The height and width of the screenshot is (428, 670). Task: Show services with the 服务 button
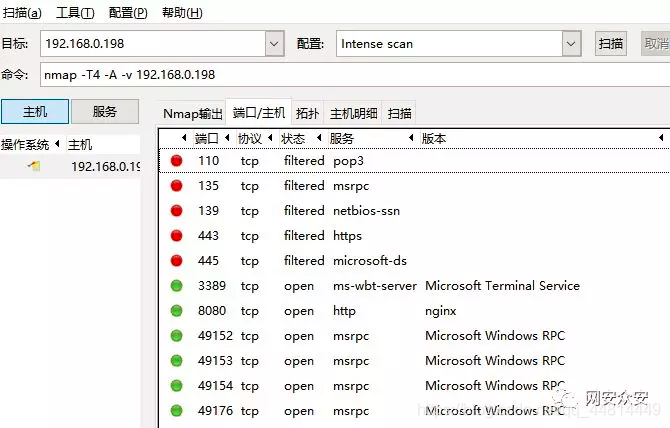[x=105, y=112]
